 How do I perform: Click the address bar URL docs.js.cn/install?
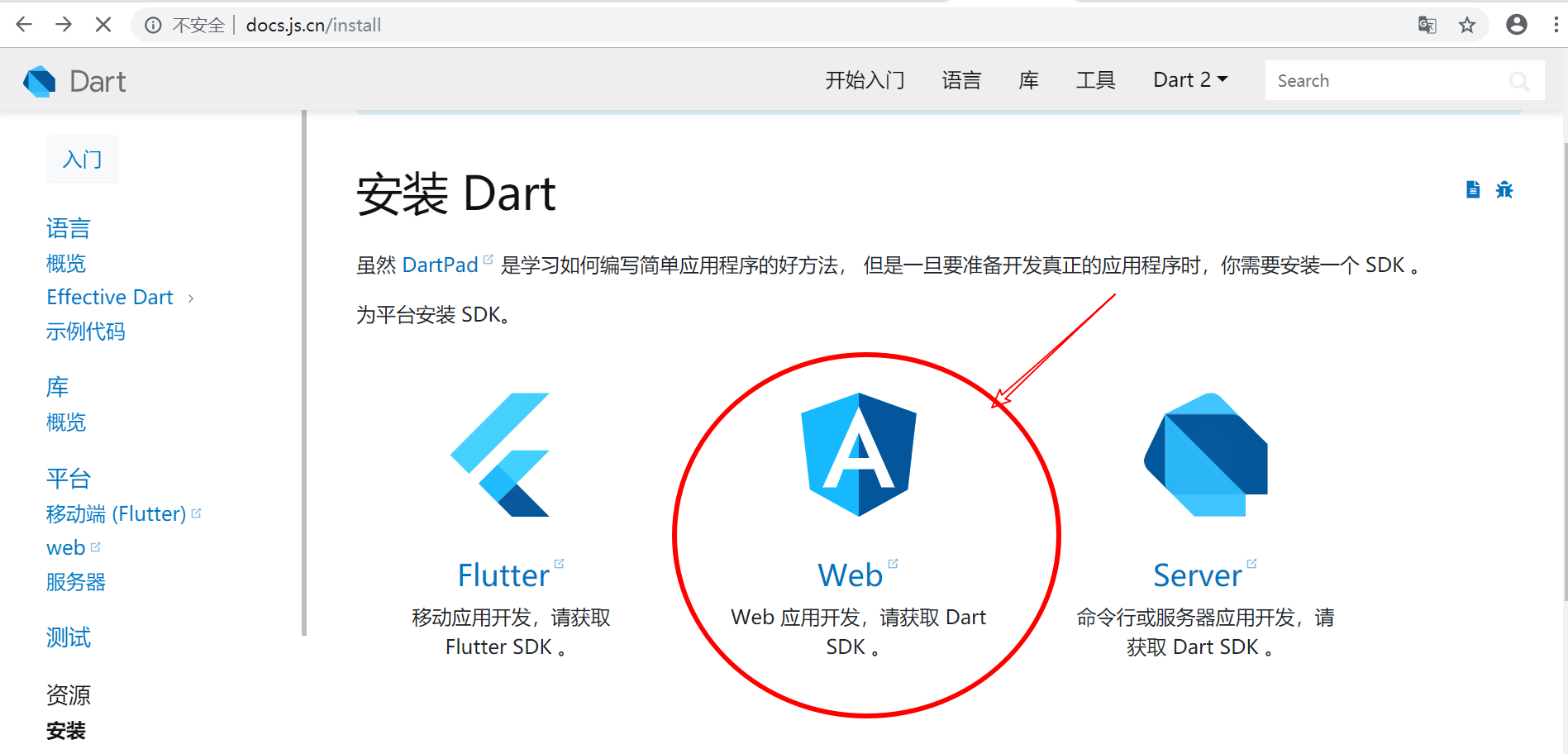click(314, 26)
